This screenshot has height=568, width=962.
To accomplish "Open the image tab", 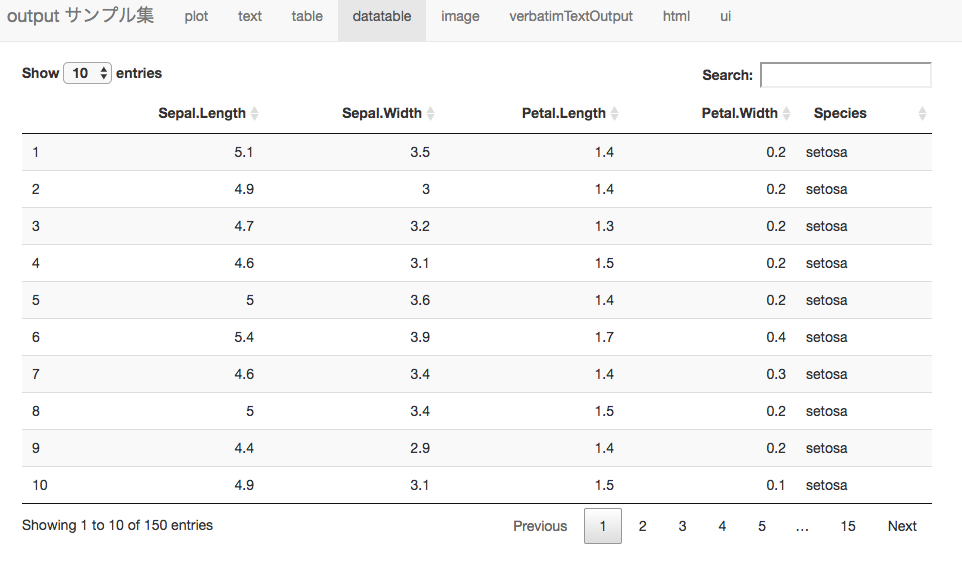I will pos(460,17).
